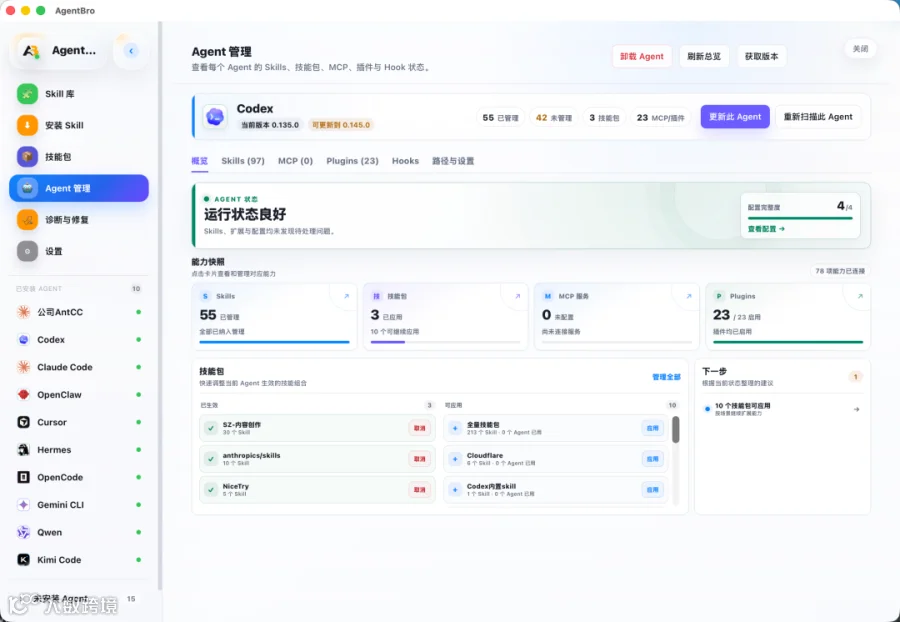Open the 技能包 package icon
The height and width of the screenshot is (622, 900).
(x=27, y=157)
